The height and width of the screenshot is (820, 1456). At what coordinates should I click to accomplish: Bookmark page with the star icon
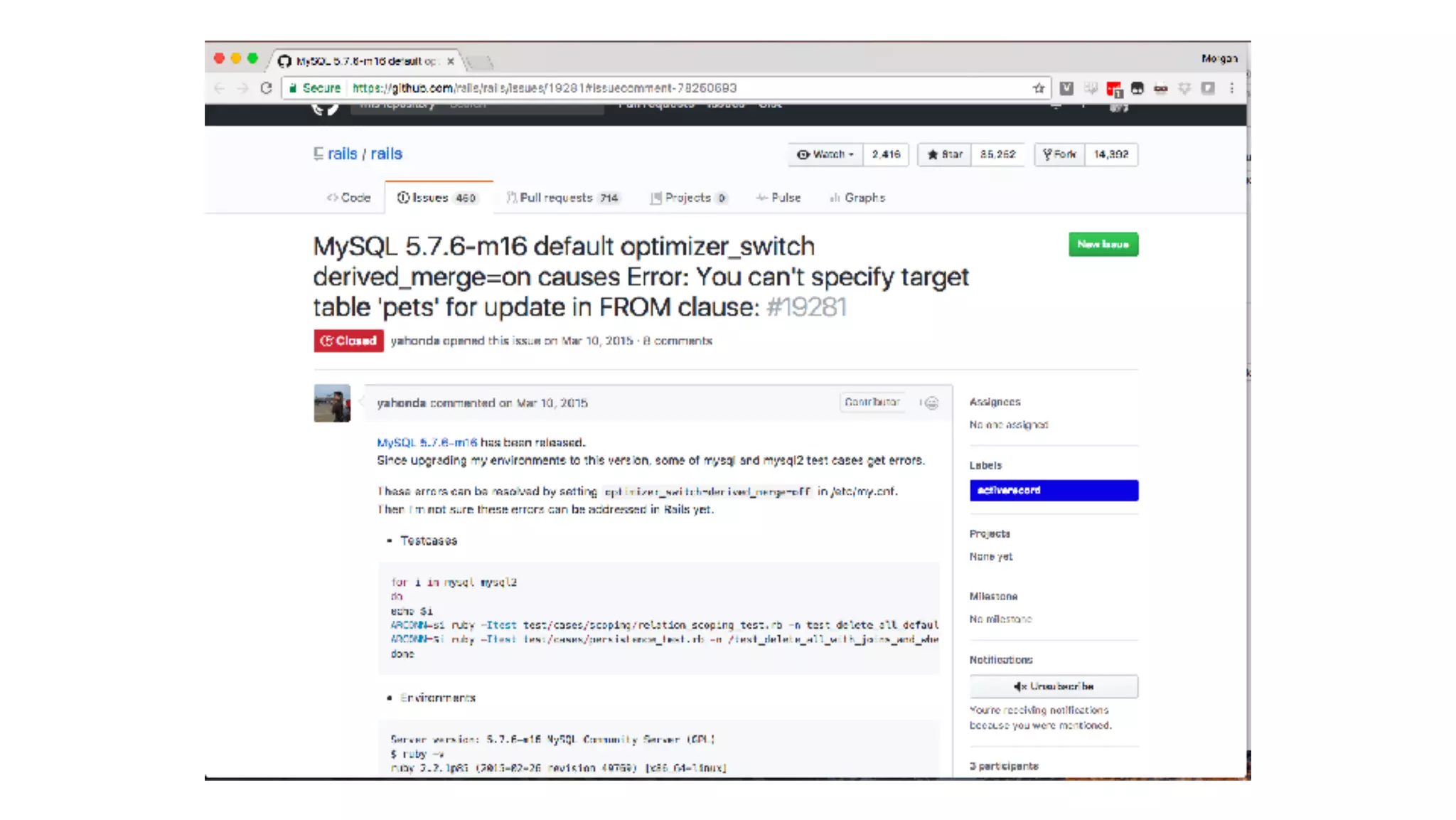1039,88
